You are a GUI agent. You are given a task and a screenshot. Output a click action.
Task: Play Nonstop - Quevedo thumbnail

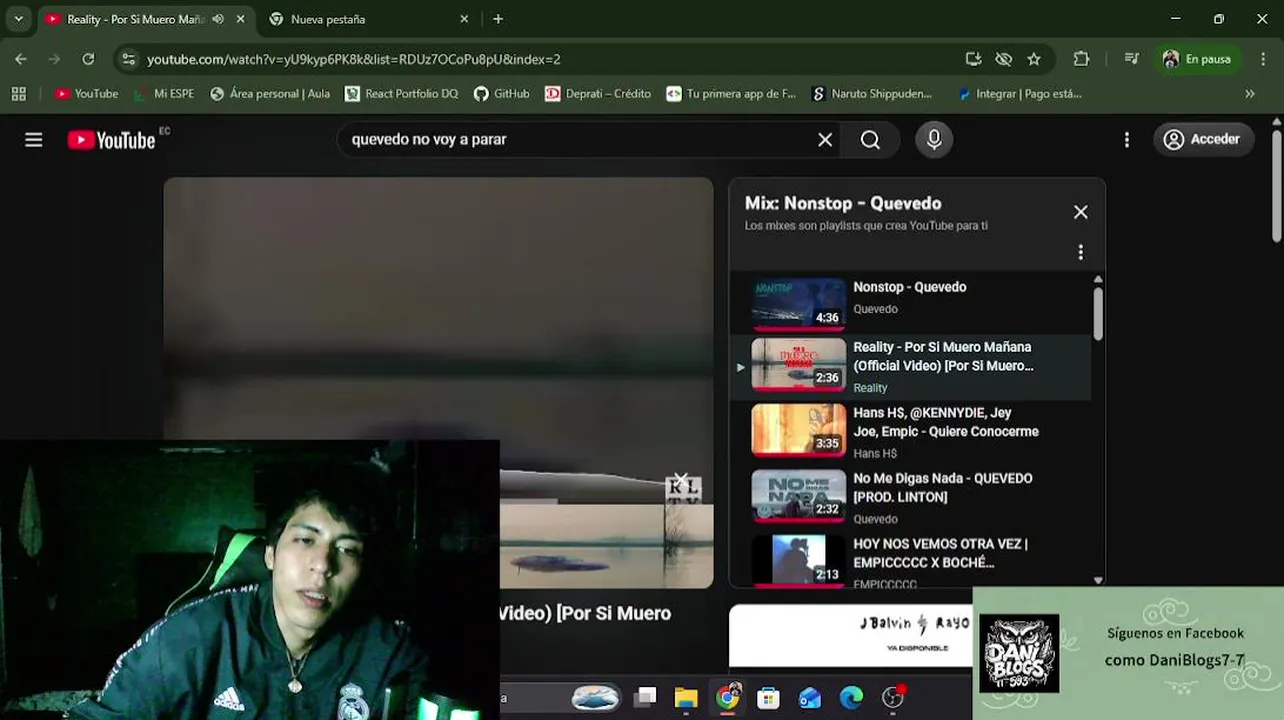pyautogui.click(x=798, y=303)
